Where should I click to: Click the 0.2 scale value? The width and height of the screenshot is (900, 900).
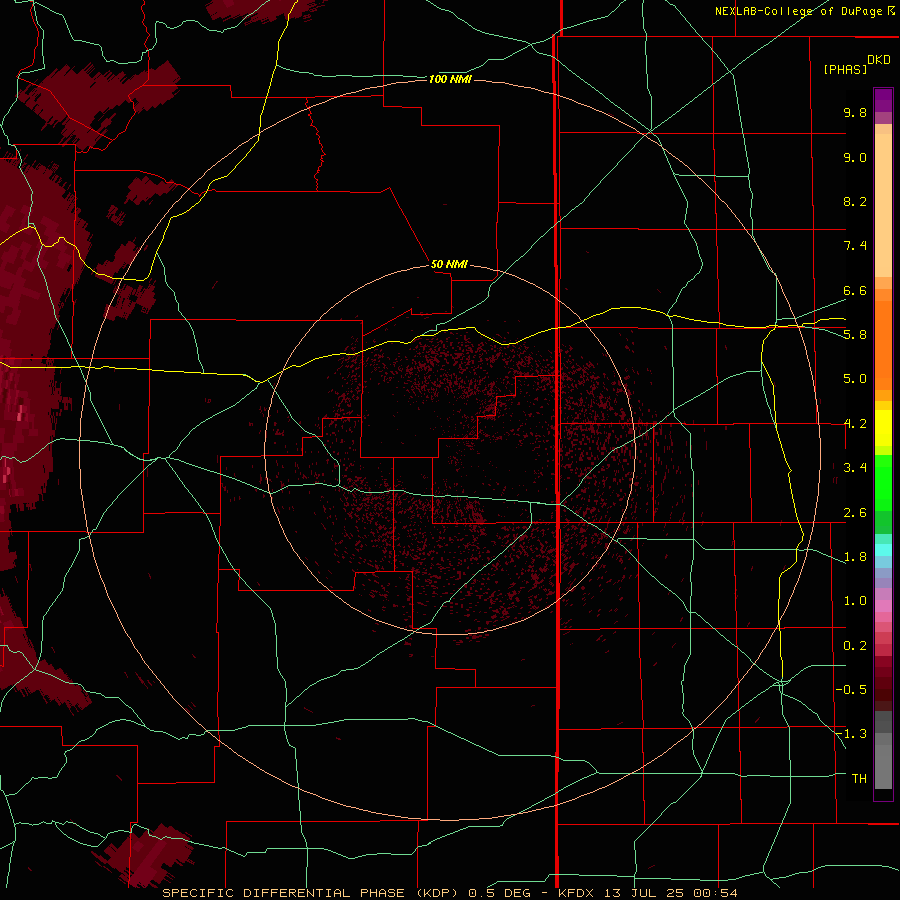[855, 646]
